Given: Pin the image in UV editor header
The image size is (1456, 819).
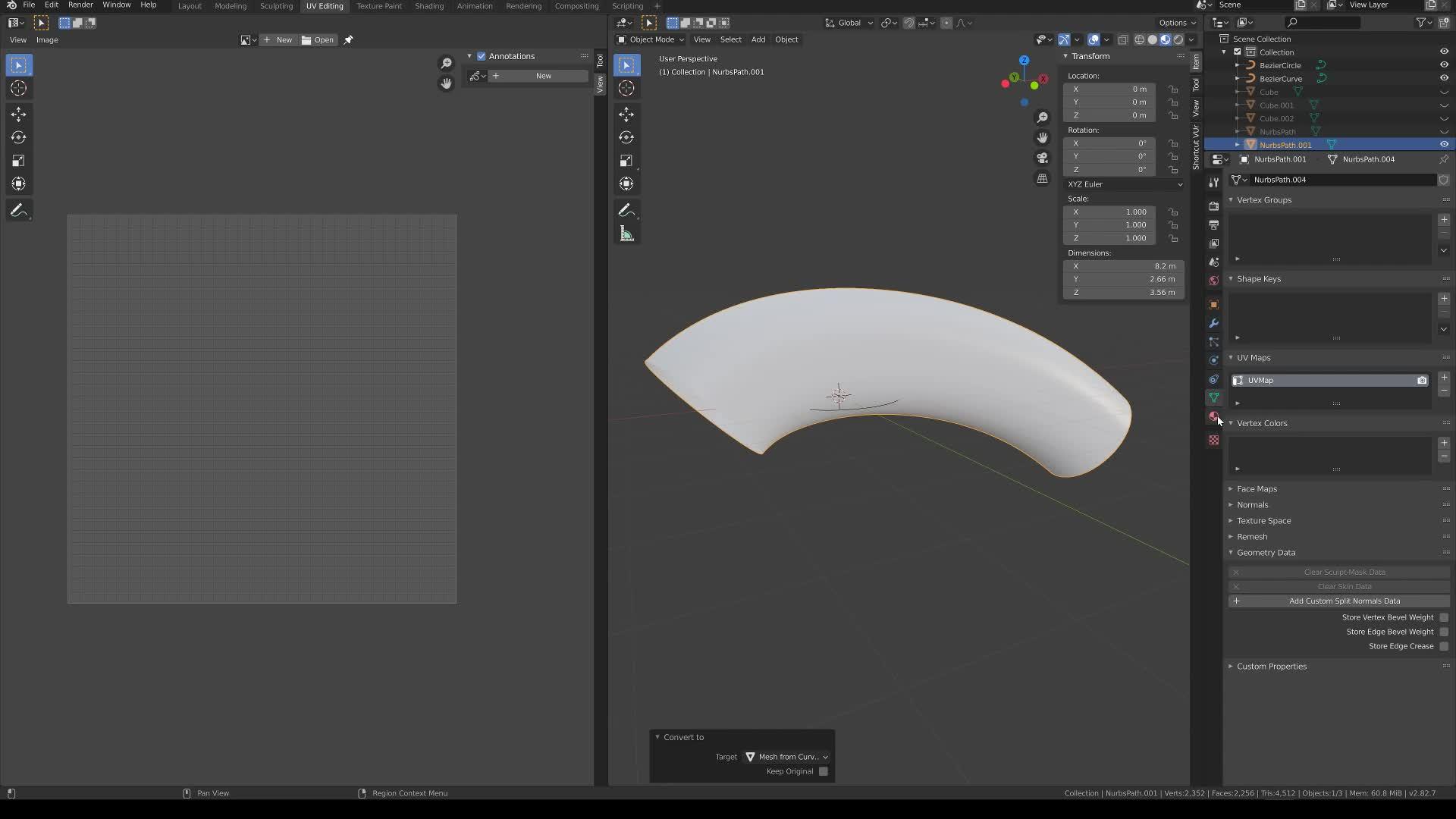Looking at the screenshot, I should 348,39.
